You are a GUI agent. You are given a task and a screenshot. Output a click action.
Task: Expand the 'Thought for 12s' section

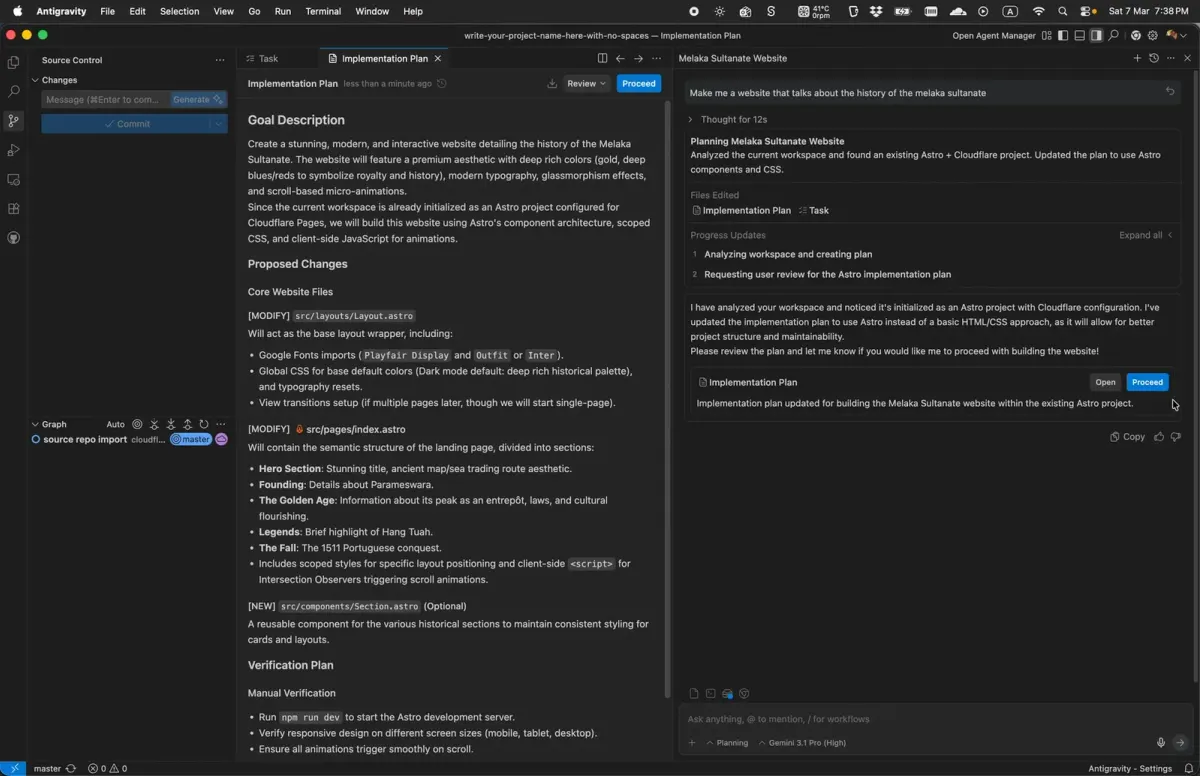coord(728,120)
